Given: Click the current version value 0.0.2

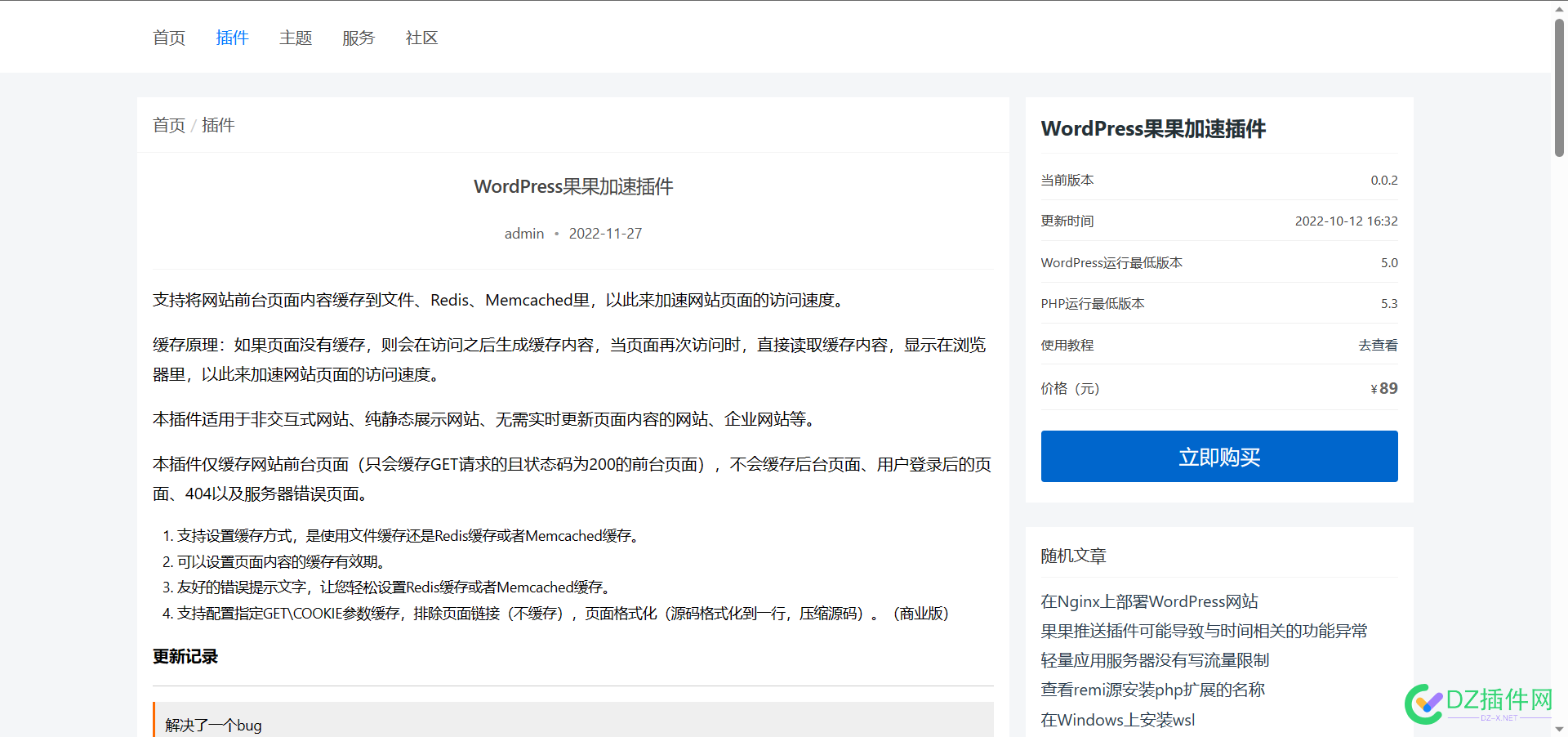Looking at the screenshot, I should coord(1384,180).
